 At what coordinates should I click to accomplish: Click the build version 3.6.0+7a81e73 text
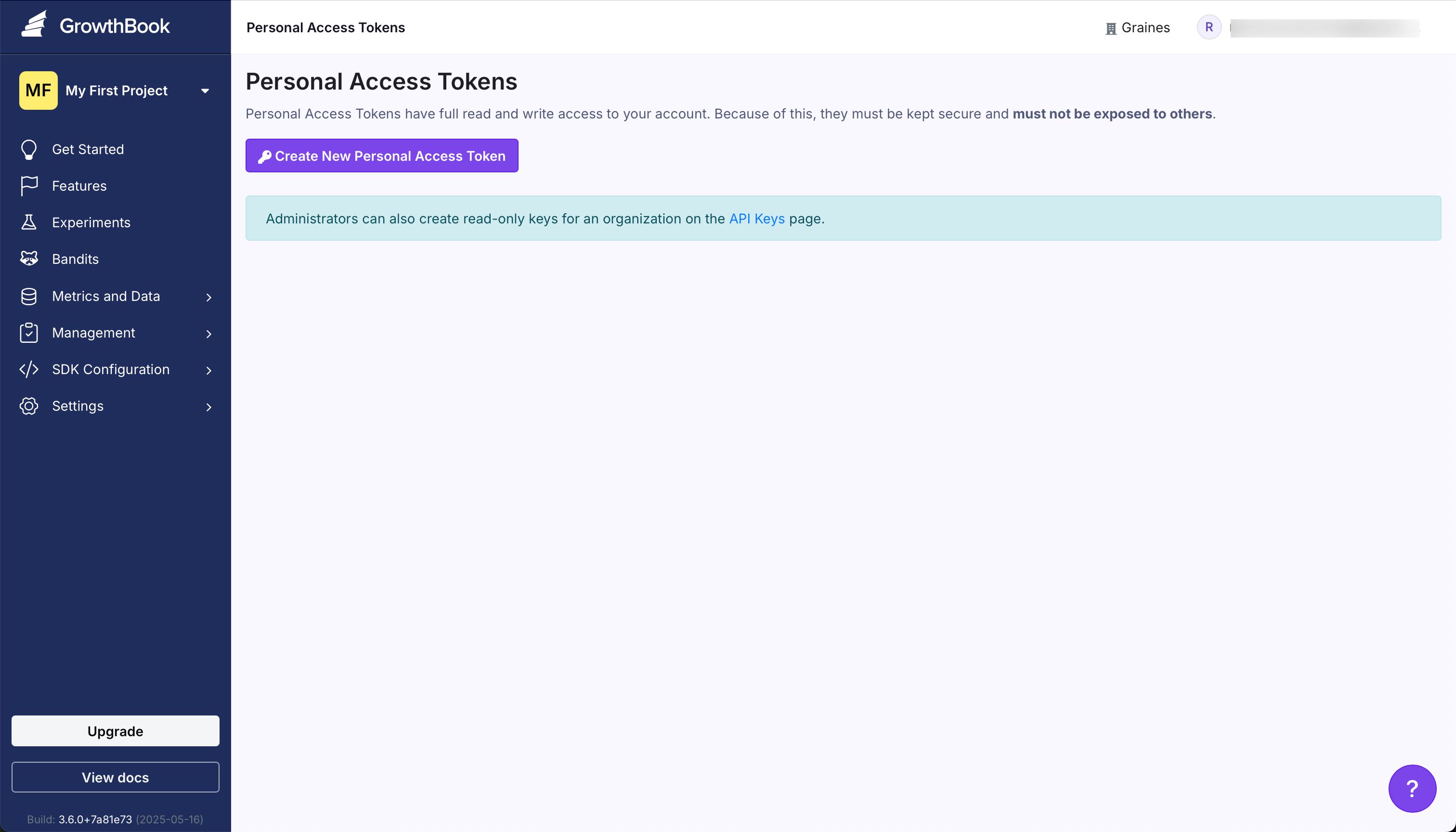[x=95, y=819]
